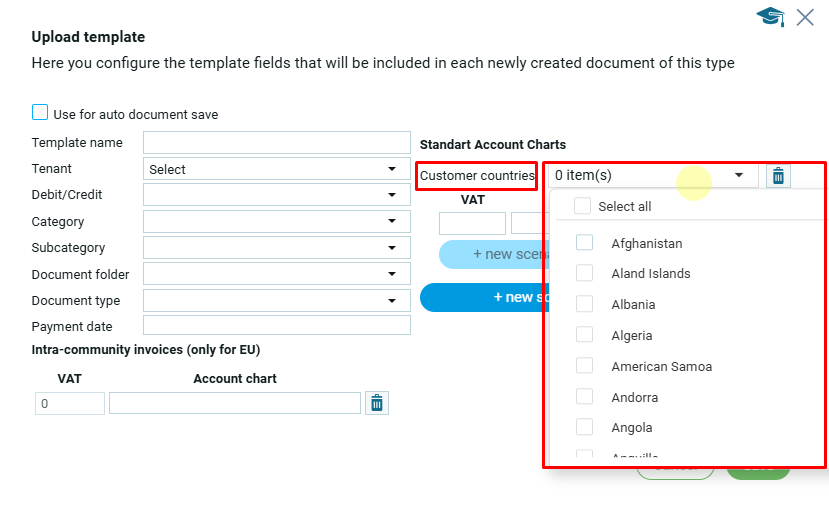This screenshot has height=509, width=829.
Task: Open the Document folder dropdown
Action: click(277, 274)
